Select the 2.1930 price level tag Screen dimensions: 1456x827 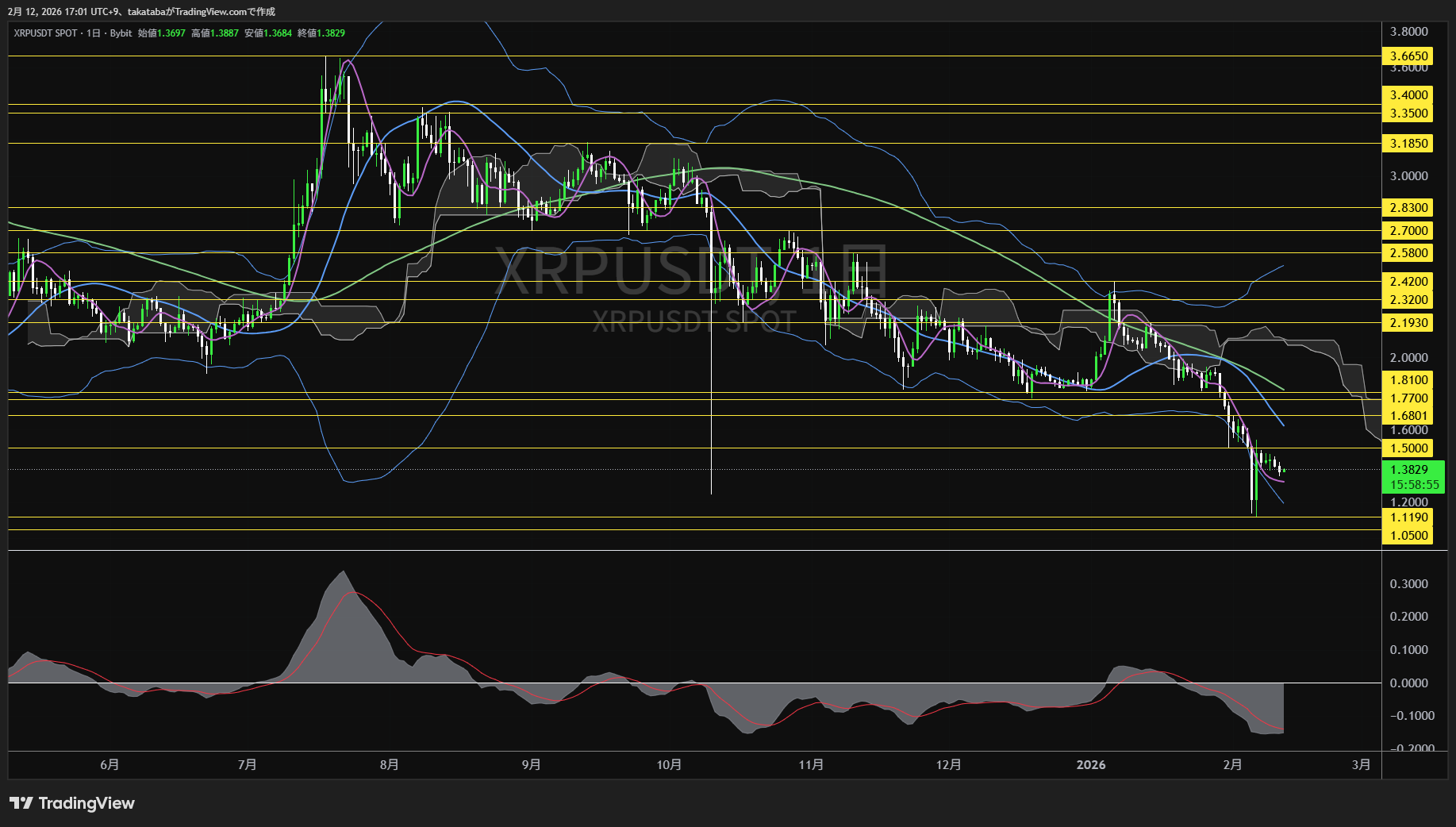click(x=1408, y=322)
